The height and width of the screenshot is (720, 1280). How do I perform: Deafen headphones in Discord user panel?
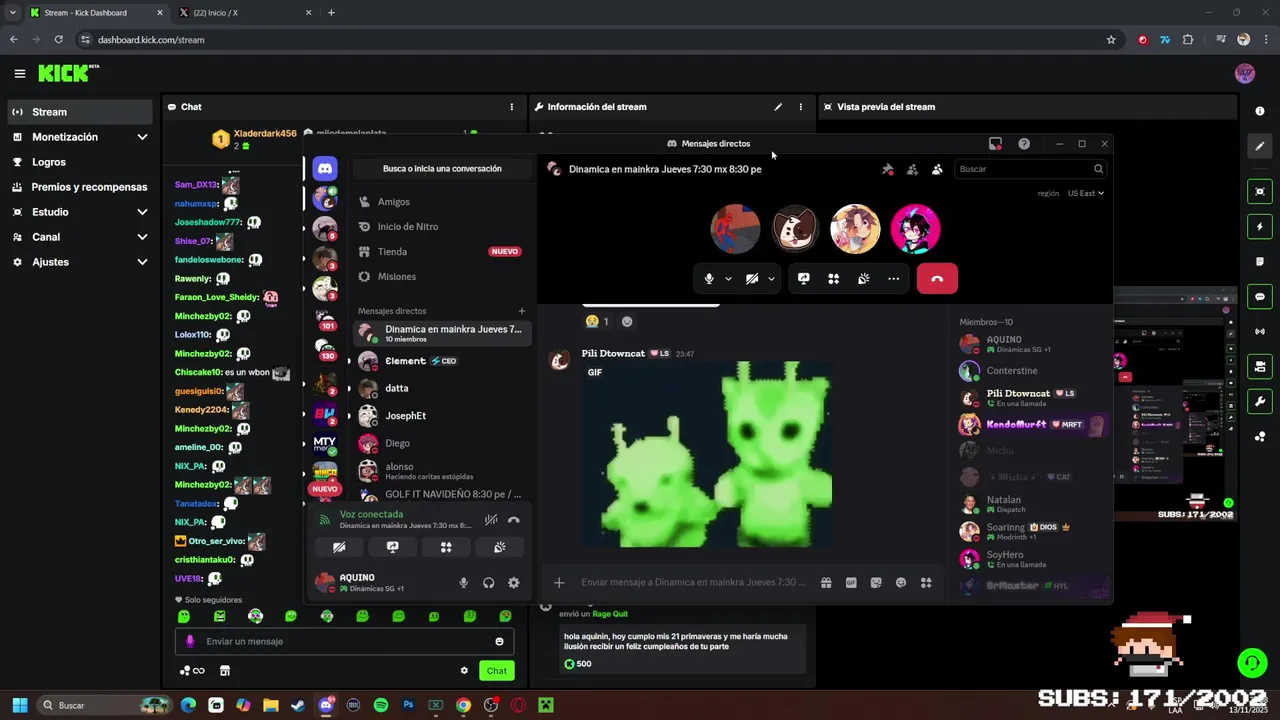click(x=488, y=583)
